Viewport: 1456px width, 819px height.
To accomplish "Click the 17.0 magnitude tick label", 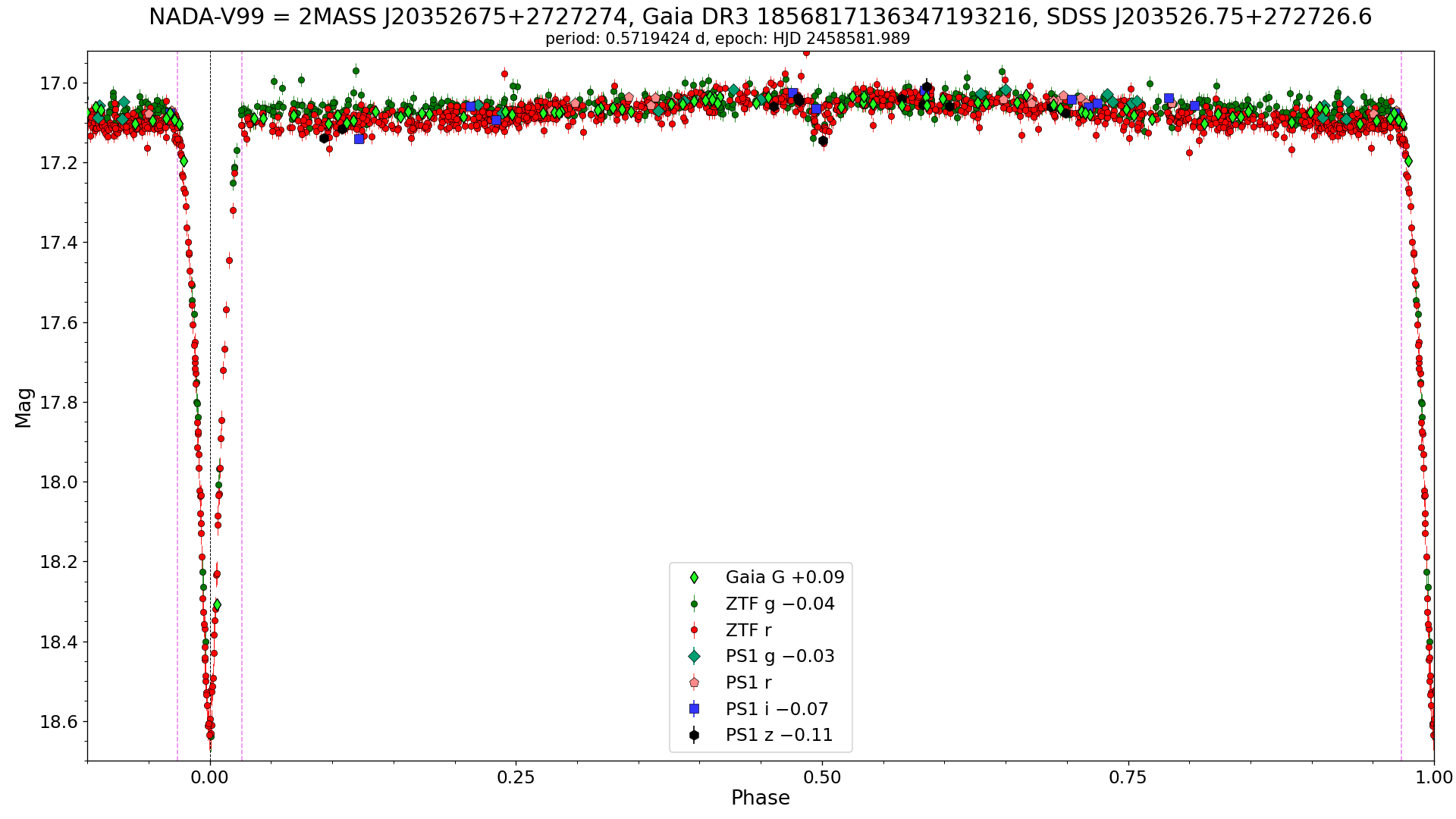I will [58, 83].
